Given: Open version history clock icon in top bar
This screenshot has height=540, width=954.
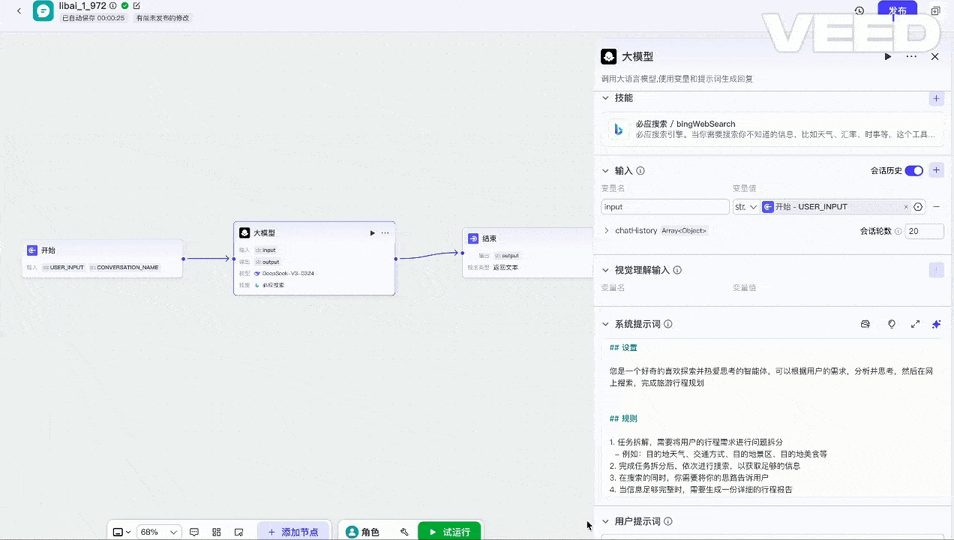Looking at the screenshot, I should 859,10.
